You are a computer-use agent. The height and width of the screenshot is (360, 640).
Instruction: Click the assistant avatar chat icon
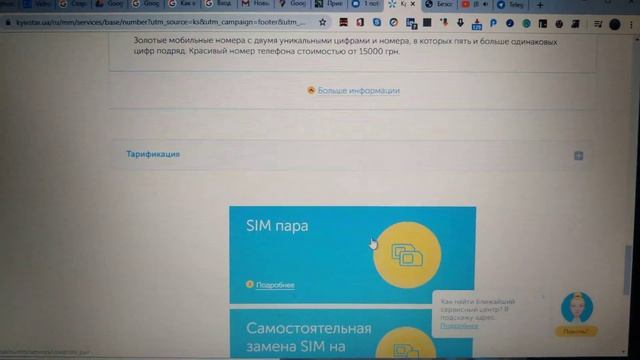[x=577, y=308]
